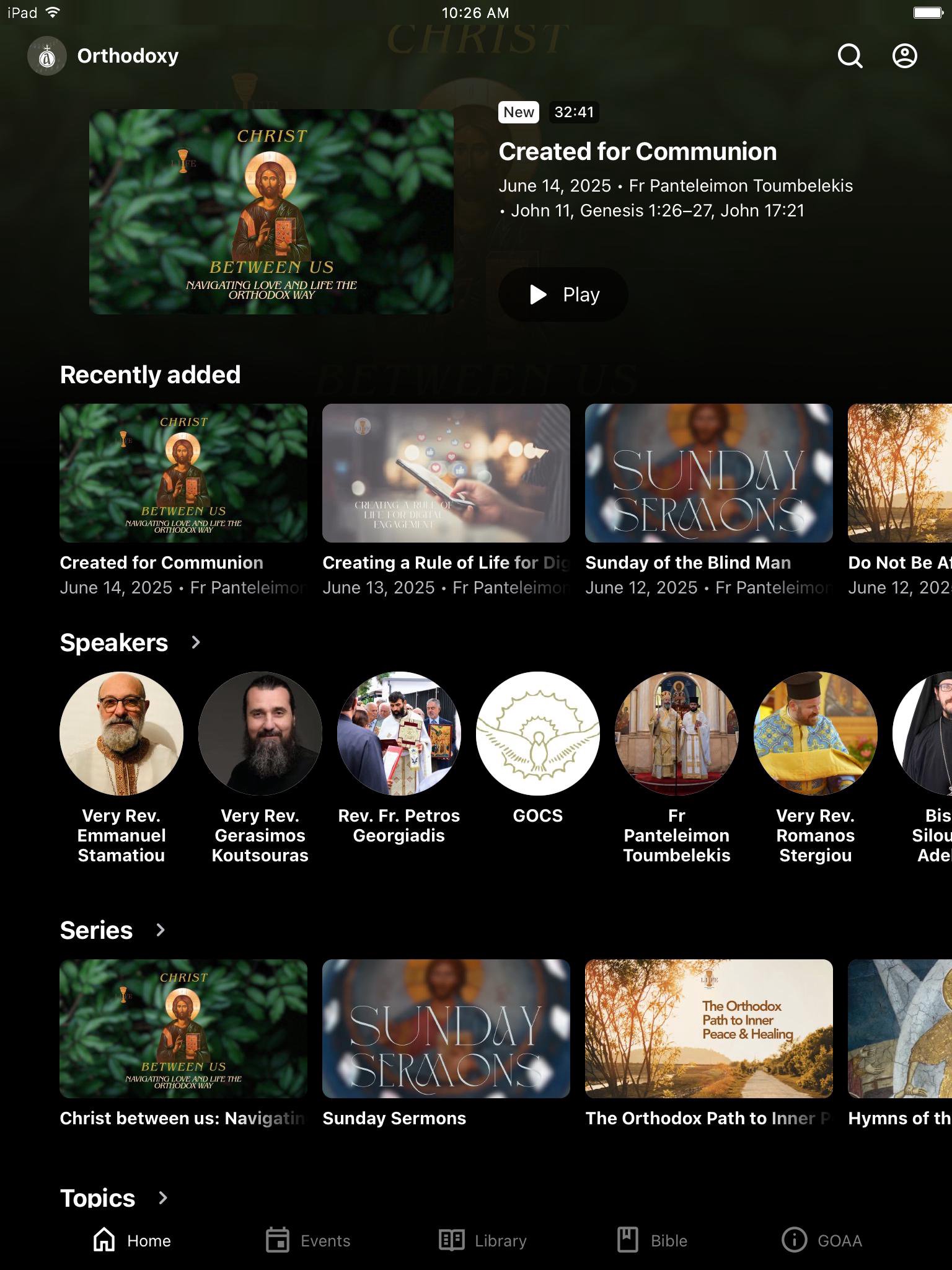
Task: Tap the New badge on featured sermon
Action: [519, 112]
